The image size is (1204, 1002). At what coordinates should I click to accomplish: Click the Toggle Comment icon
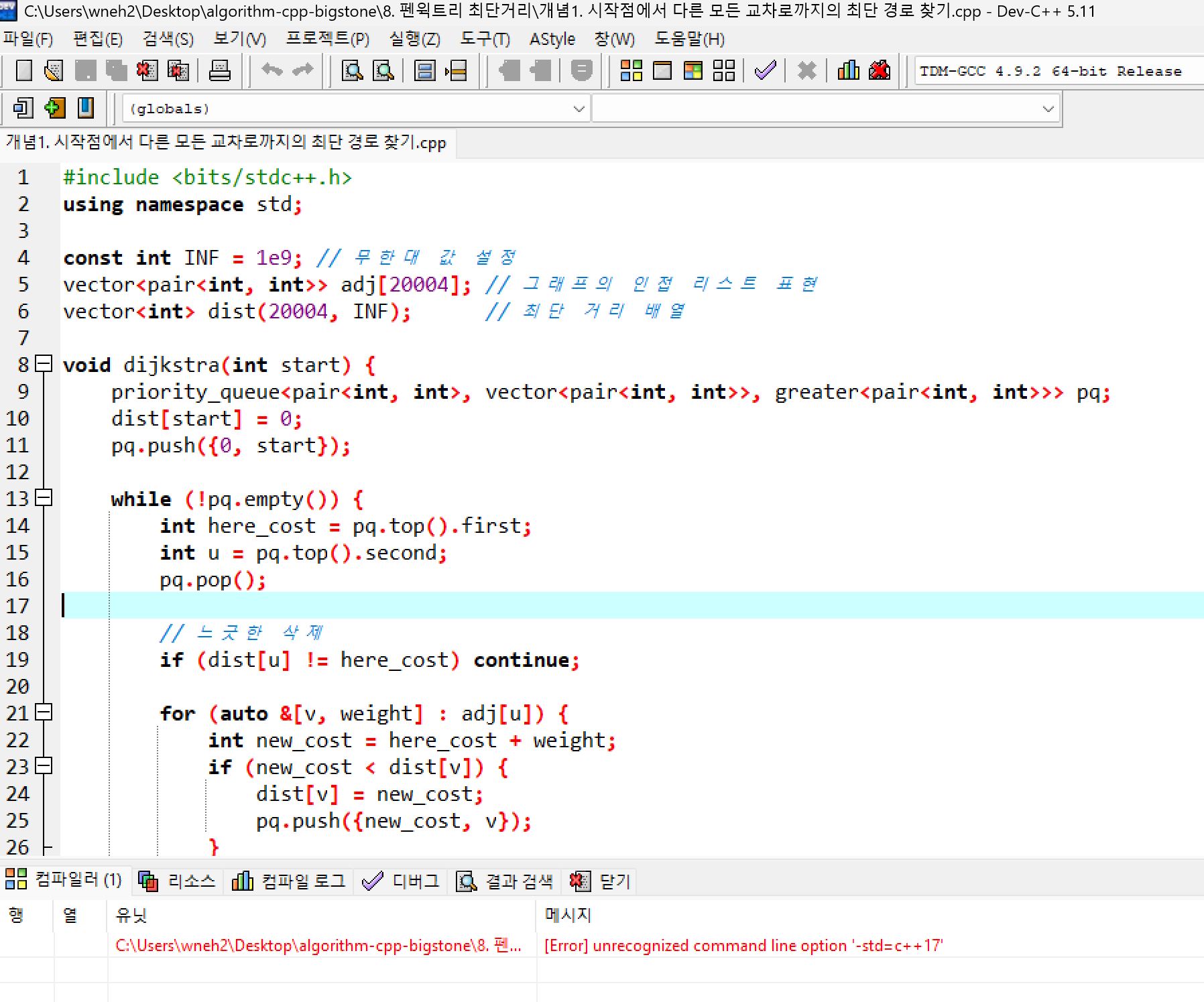[582, 70]
